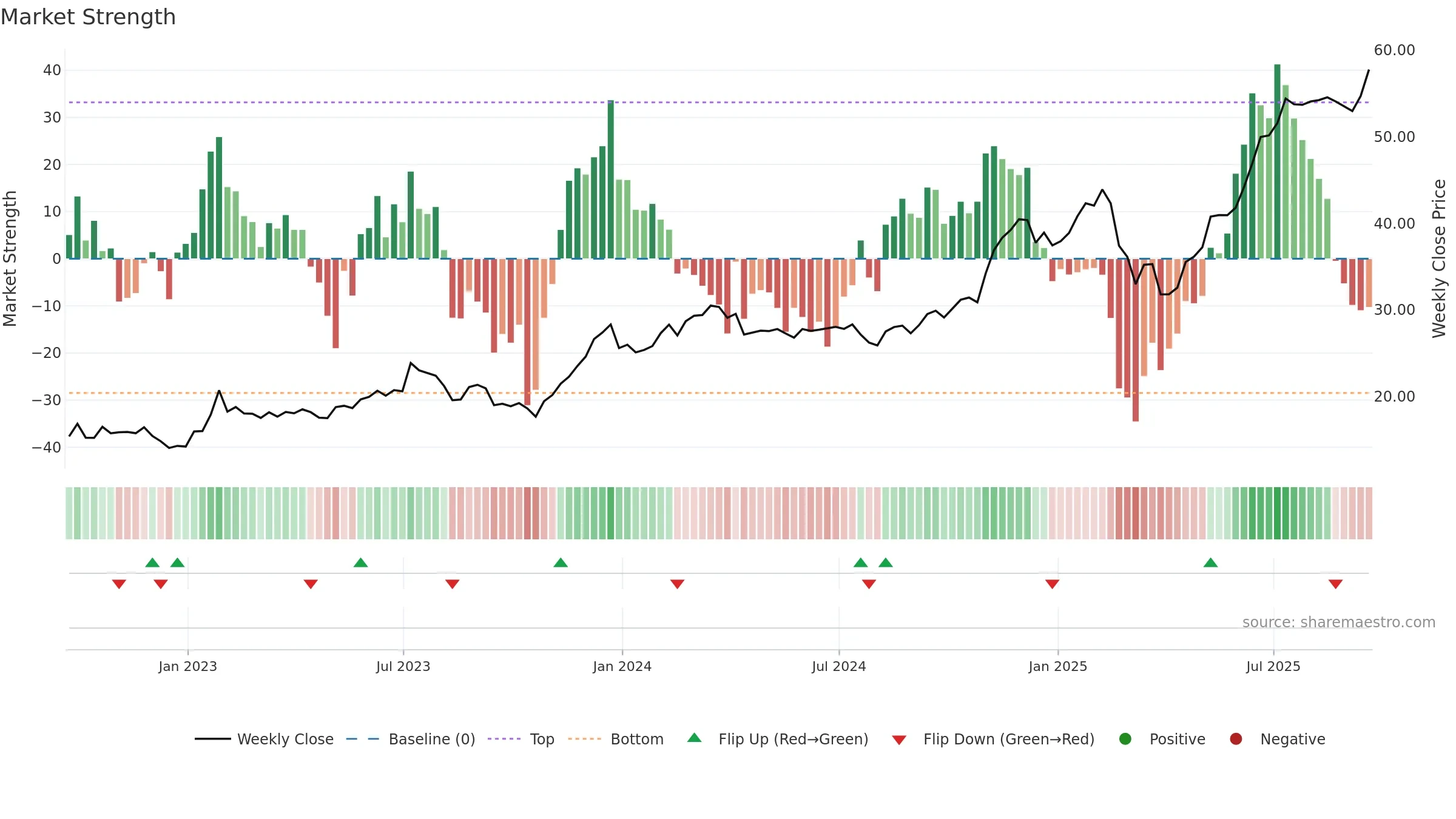1456x819 pixels.
Task: Select the leftmost green flip-up triangle marker
Action: [152, 562]
